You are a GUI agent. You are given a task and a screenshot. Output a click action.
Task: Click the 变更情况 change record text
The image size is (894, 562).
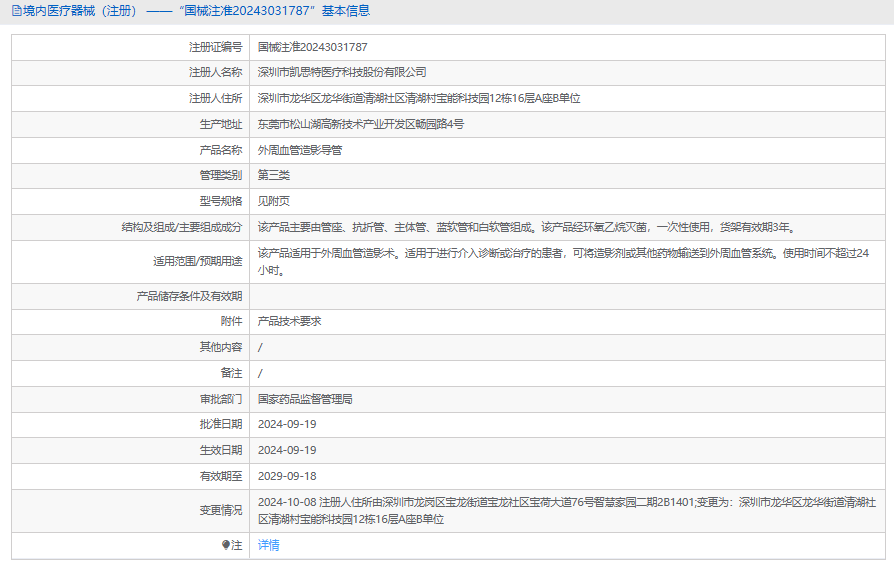566,510
